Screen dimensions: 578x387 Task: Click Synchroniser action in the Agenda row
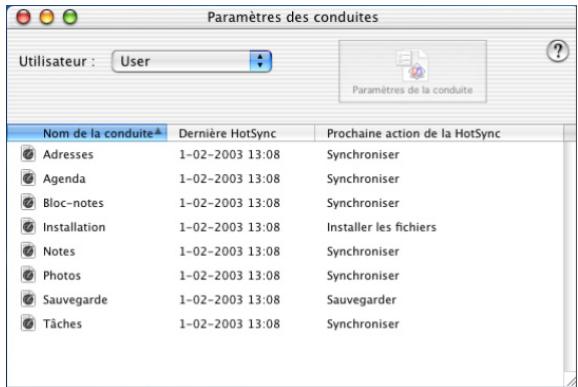click(363, 179)
